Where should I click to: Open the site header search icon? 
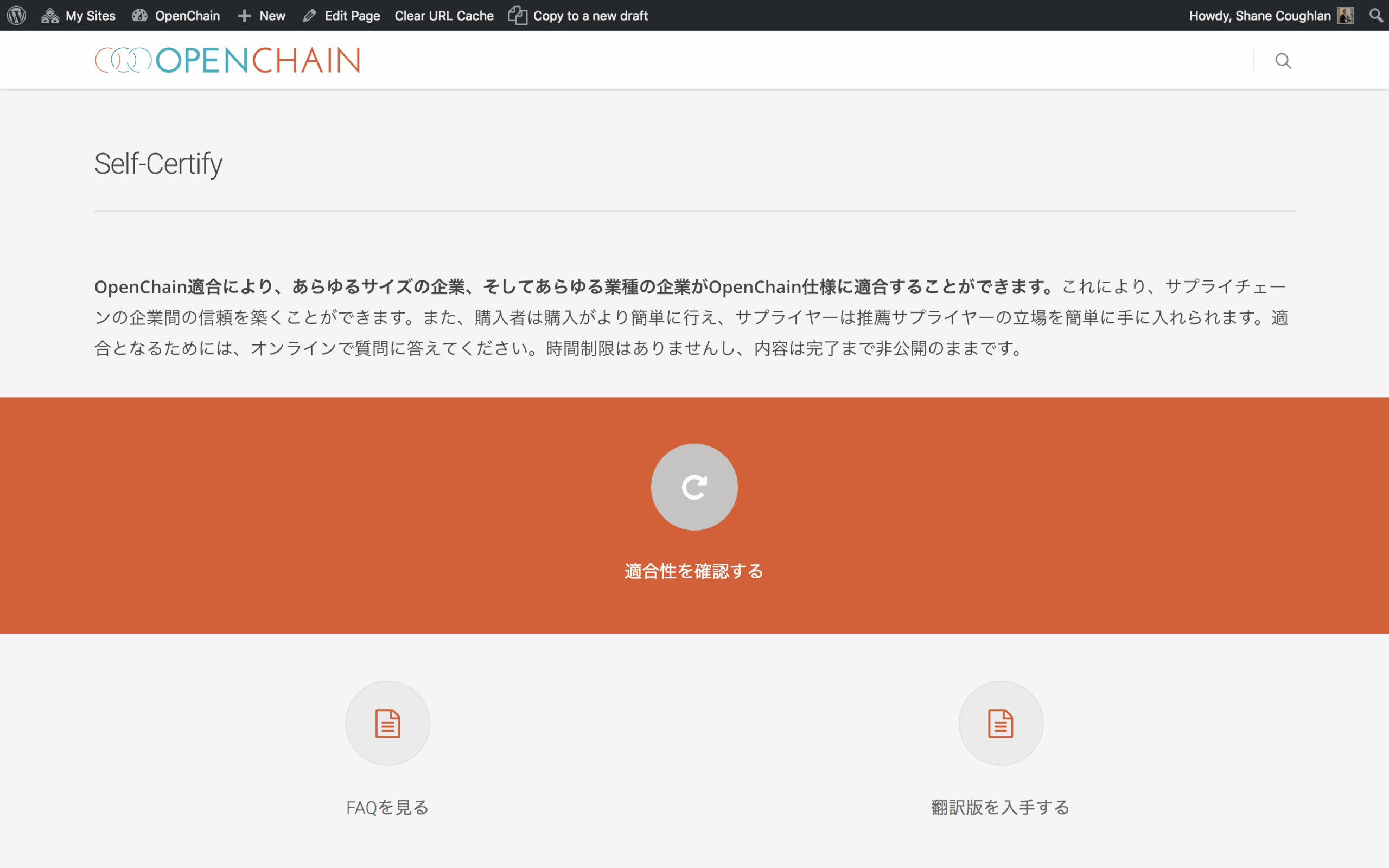[x=1283, y=60]
